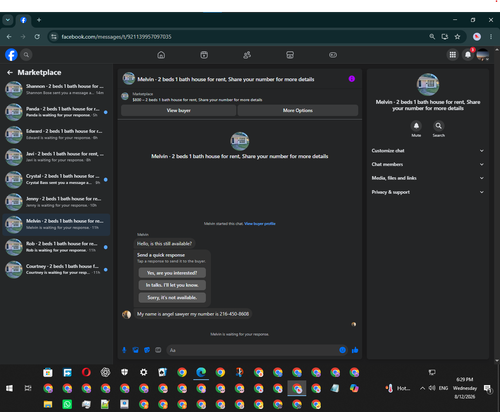Click the purple conversation info icon
Viewport: 500px width, 412px height.
point(352,79)
